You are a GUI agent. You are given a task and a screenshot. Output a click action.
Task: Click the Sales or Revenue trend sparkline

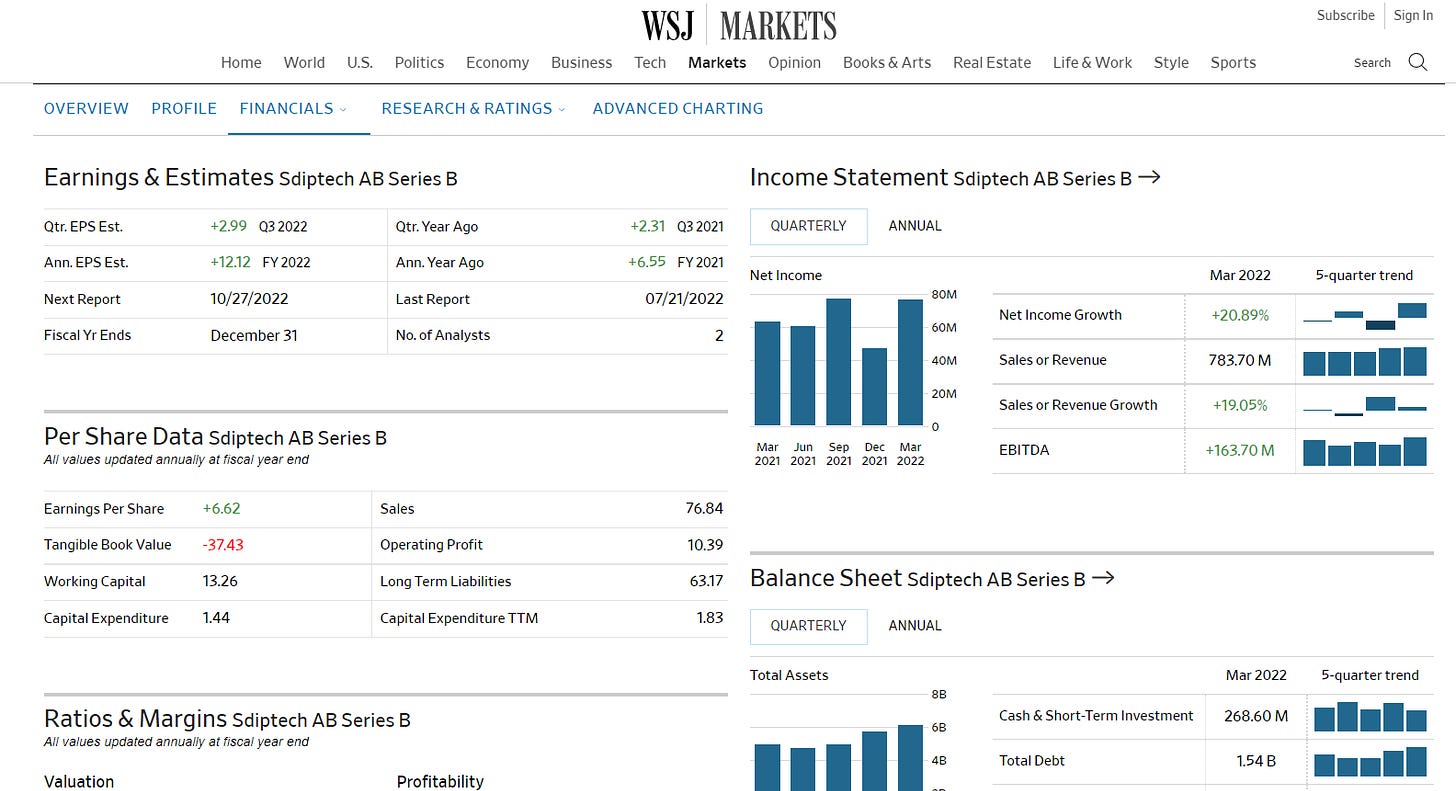tap(1365, 360)
